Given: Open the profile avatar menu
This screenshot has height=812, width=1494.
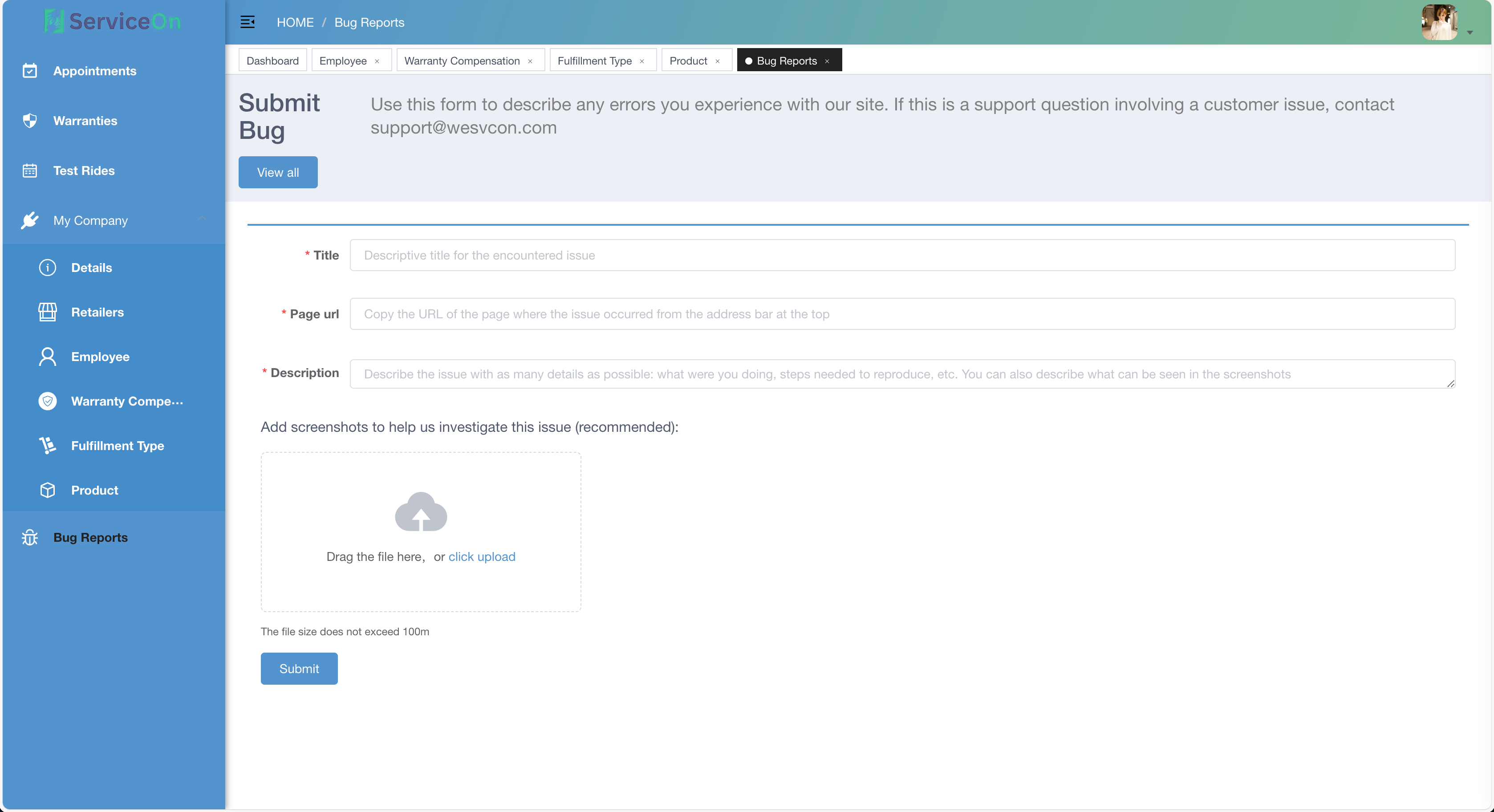Looking at the screenshot, I should pos(1440,22).
